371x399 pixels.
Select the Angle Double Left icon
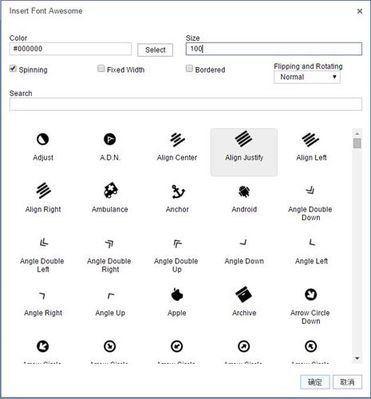point(43,242)
